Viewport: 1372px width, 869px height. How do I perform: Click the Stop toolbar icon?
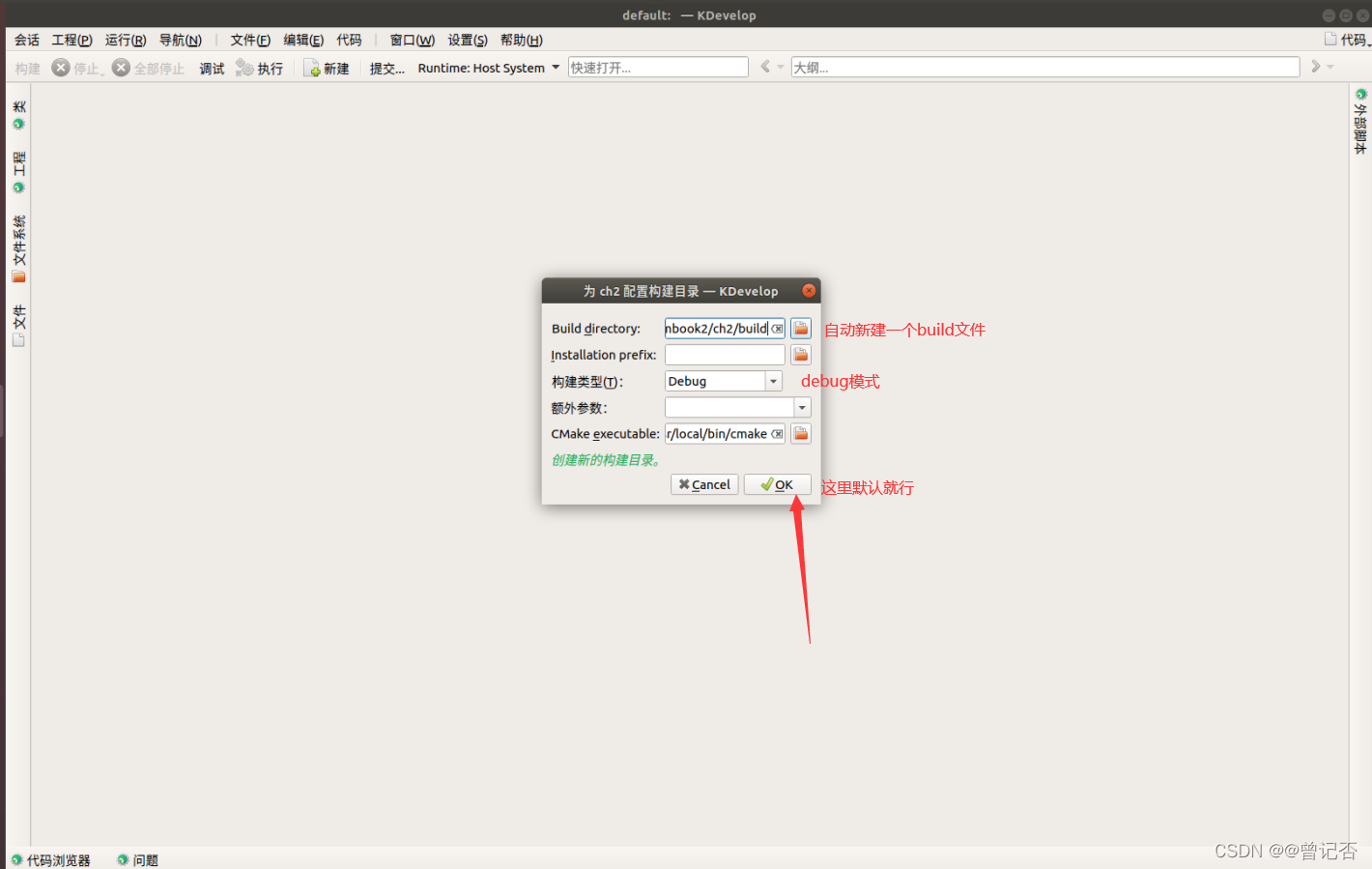61,68
